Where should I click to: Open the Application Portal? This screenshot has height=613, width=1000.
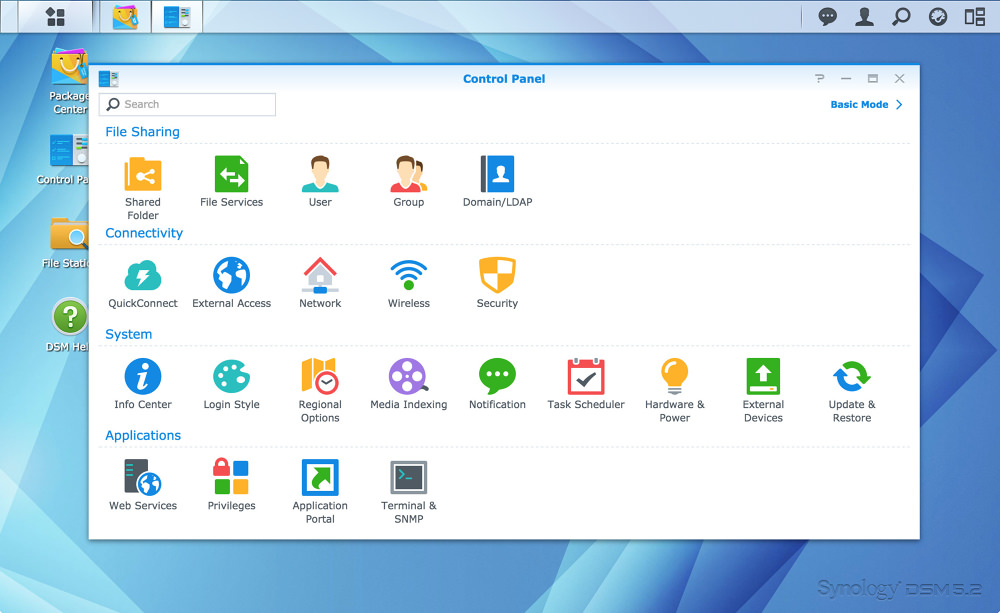coord(320,478)
